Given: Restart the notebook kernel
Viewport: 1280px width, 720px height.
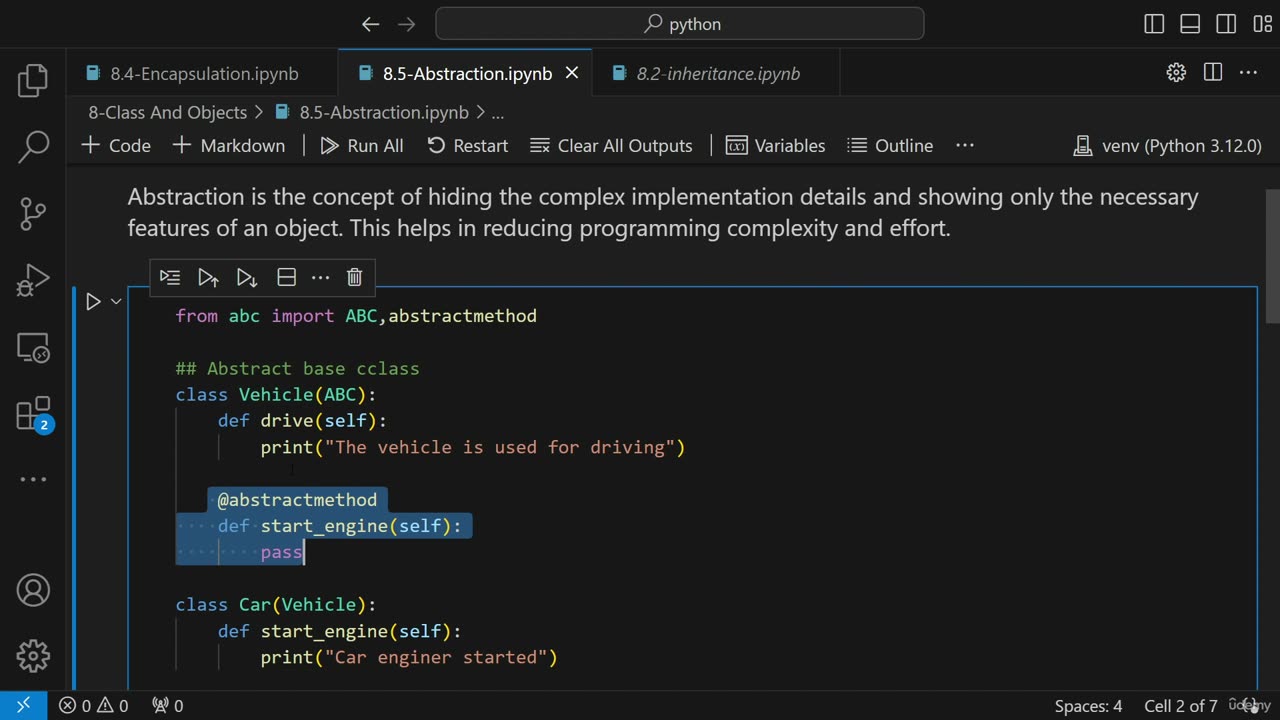Looking at the screenshot, I should click(468, 145).
